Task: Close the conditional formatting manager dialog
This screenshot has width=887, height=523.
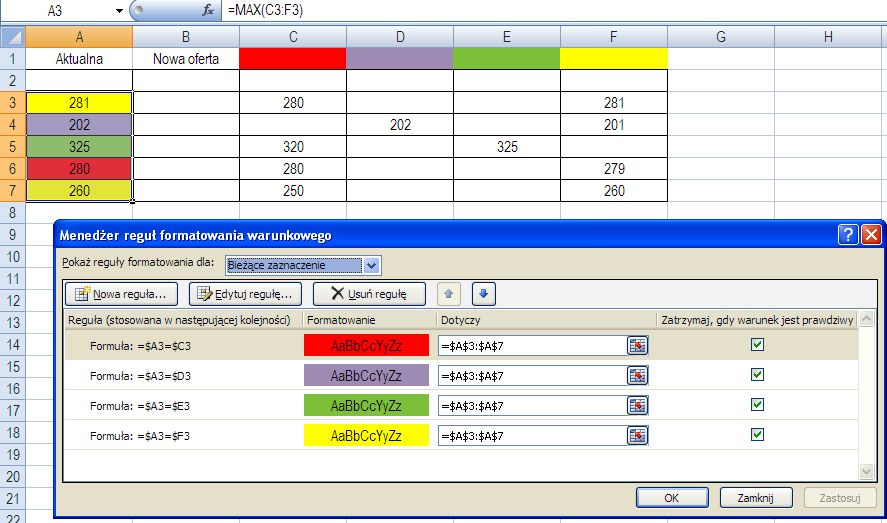Action: pyautogui.click(x=871, y=234)
